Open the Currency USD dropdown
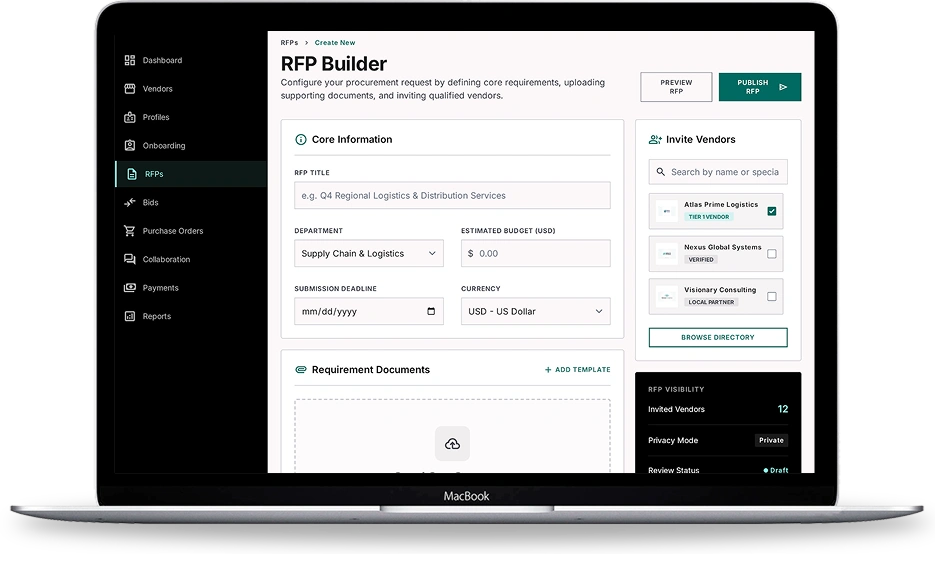 pos(535,311)
